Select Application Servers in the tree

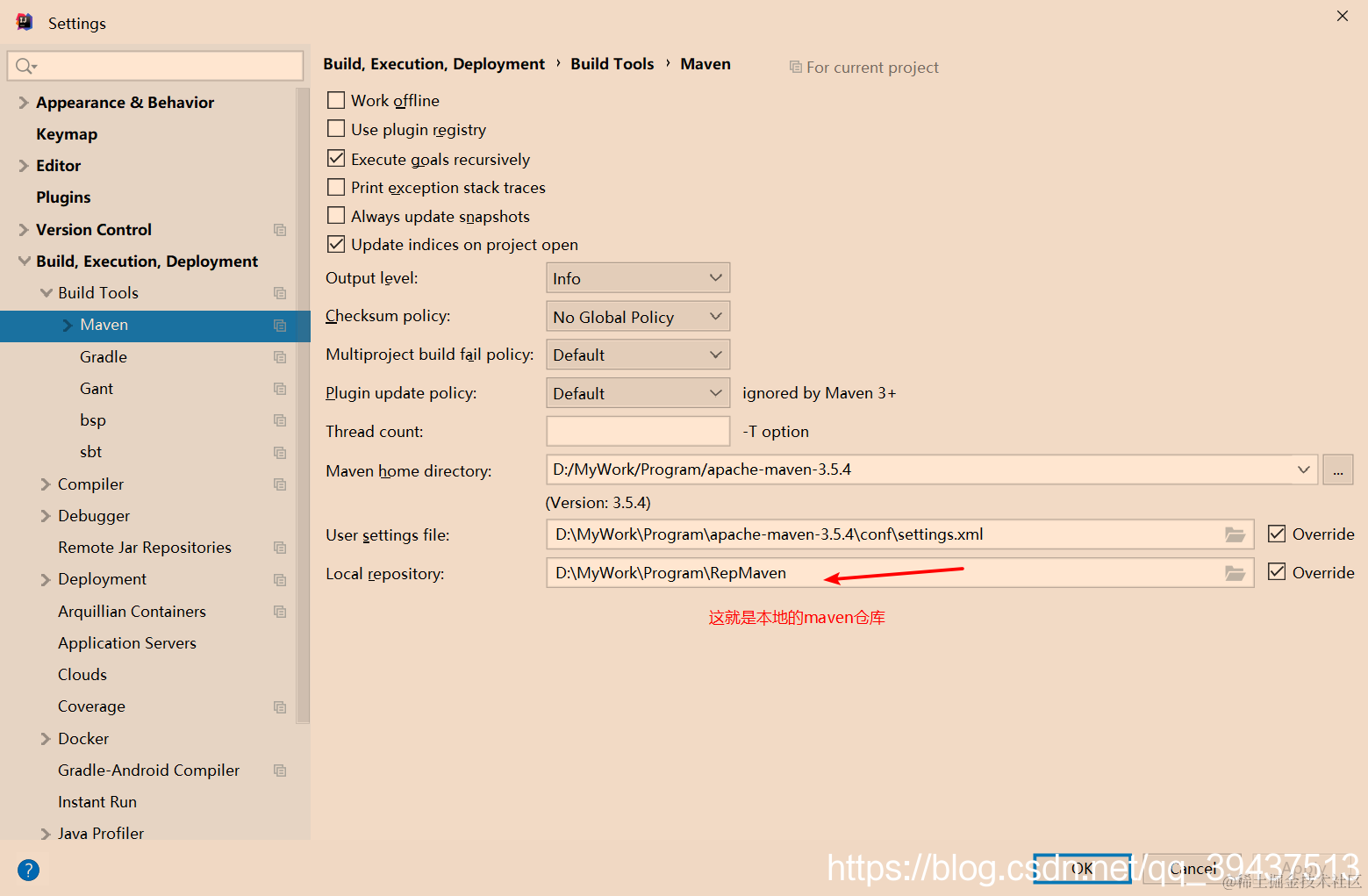click(x=127, y=643)
